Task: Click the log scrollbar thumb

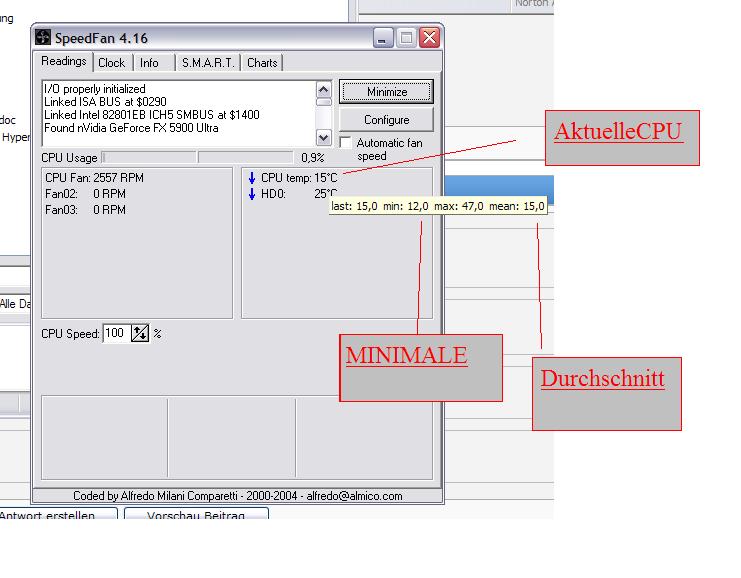Action: 324,102
